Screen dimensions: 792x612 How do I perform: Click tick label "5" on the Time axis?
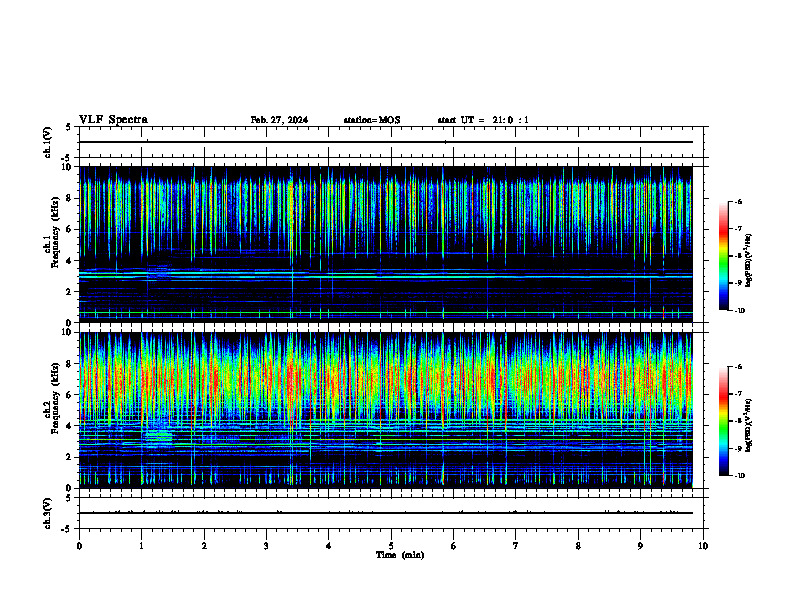[391, 546]
